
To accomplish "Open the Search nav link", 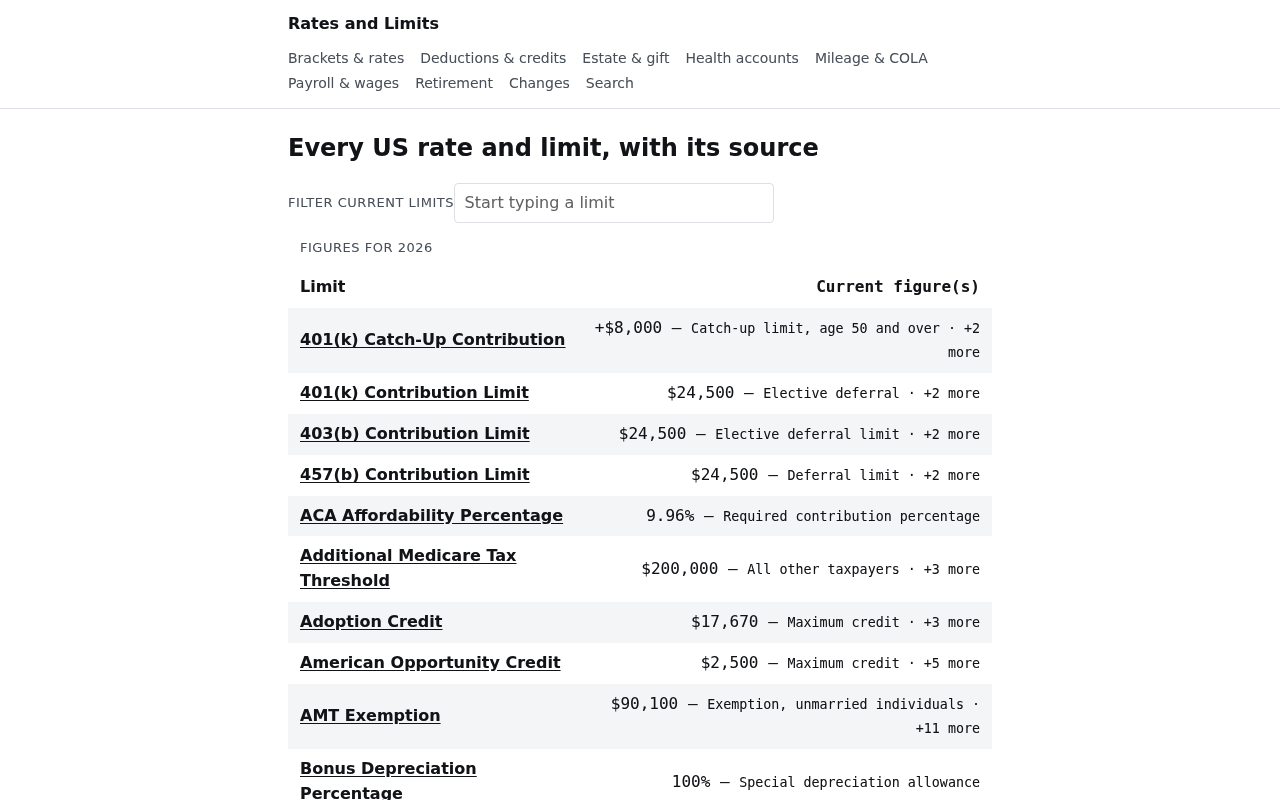I will [610, 83].
